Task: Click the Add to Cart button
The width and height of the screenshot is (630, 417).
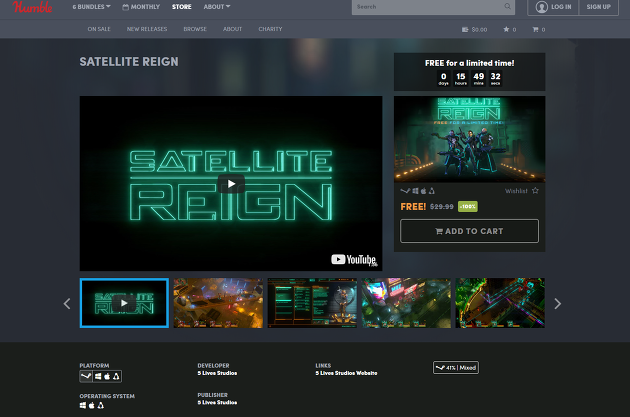Action: tap(469, 231)
